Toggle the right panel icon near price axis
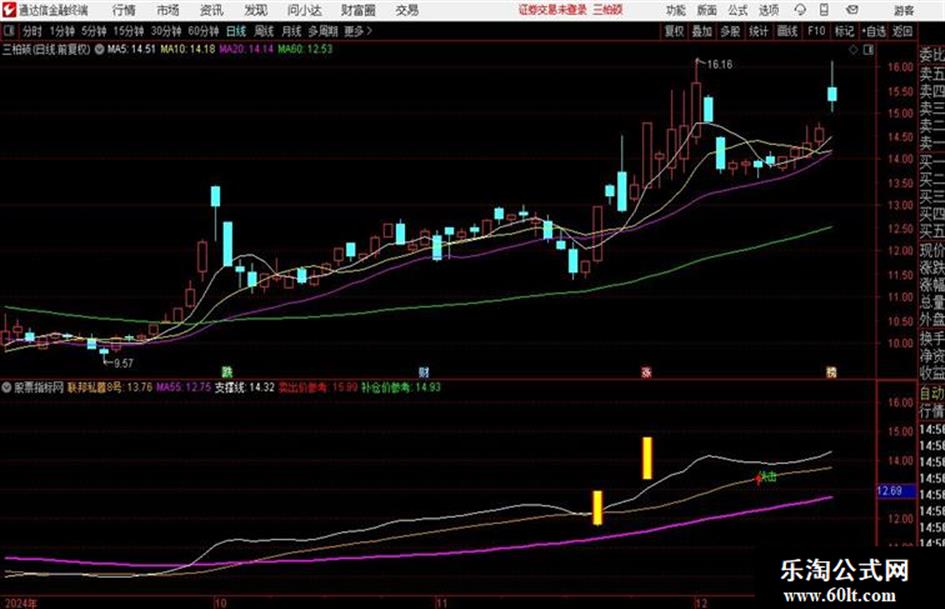This screenshot has height=609, width=945. pos(868,50)
